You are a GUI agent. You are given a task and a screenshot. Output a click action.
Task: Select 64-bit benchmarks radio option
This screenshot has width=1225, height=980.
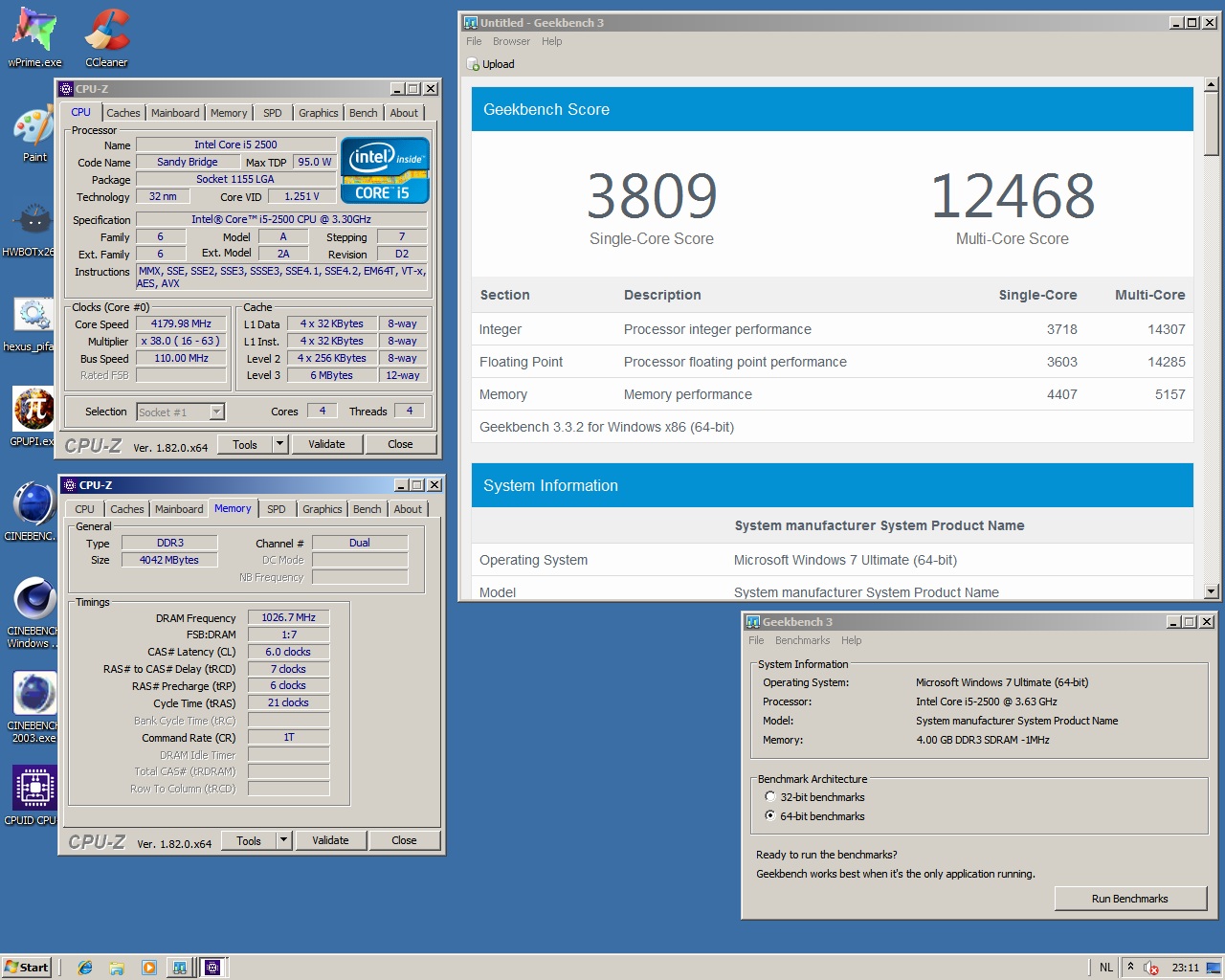pyautogui.click(x=769, y=815)
